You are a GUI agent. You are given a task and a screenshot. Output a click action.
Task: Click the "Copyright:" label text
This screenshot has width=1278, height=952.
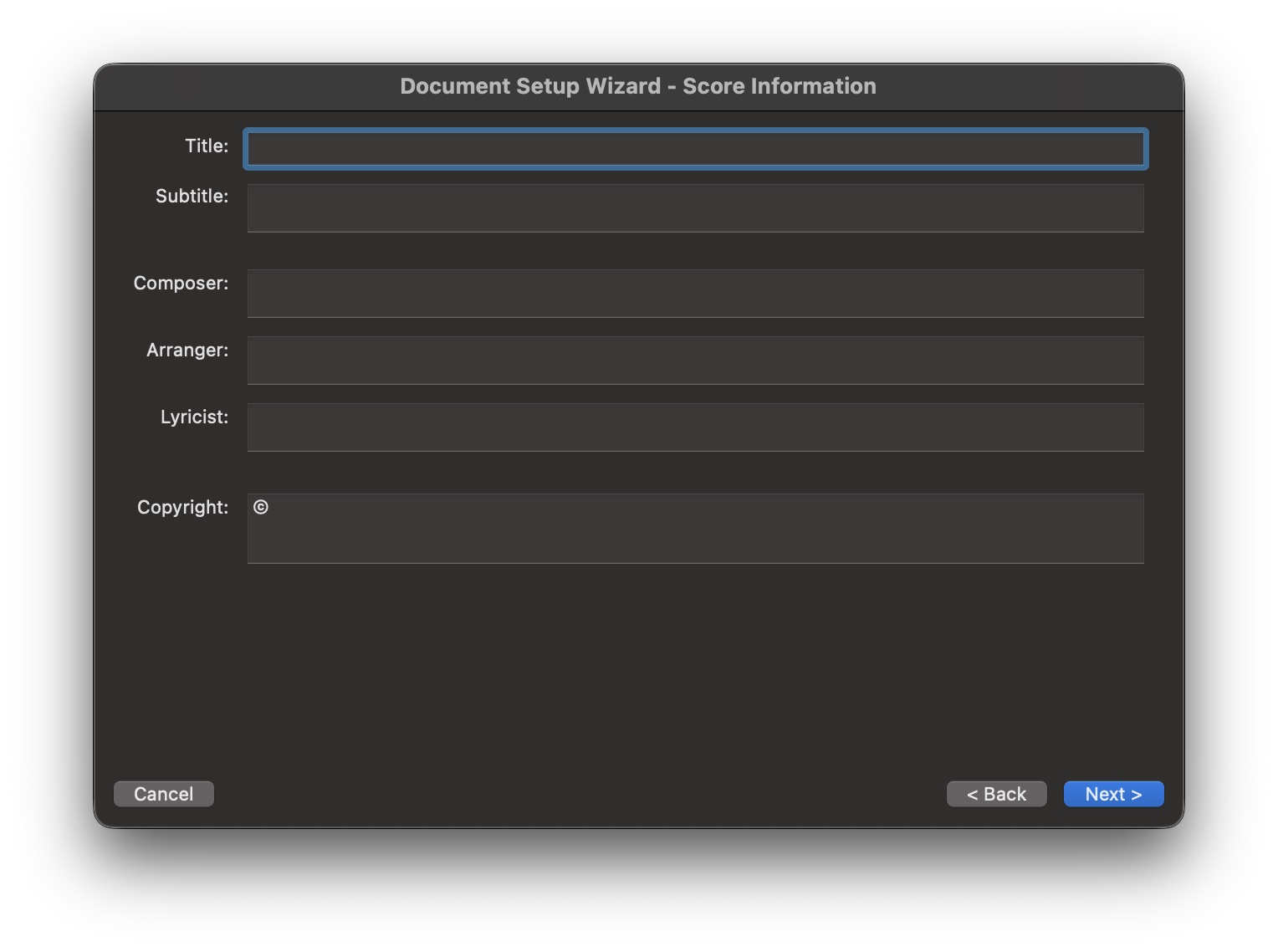point(182,507)
